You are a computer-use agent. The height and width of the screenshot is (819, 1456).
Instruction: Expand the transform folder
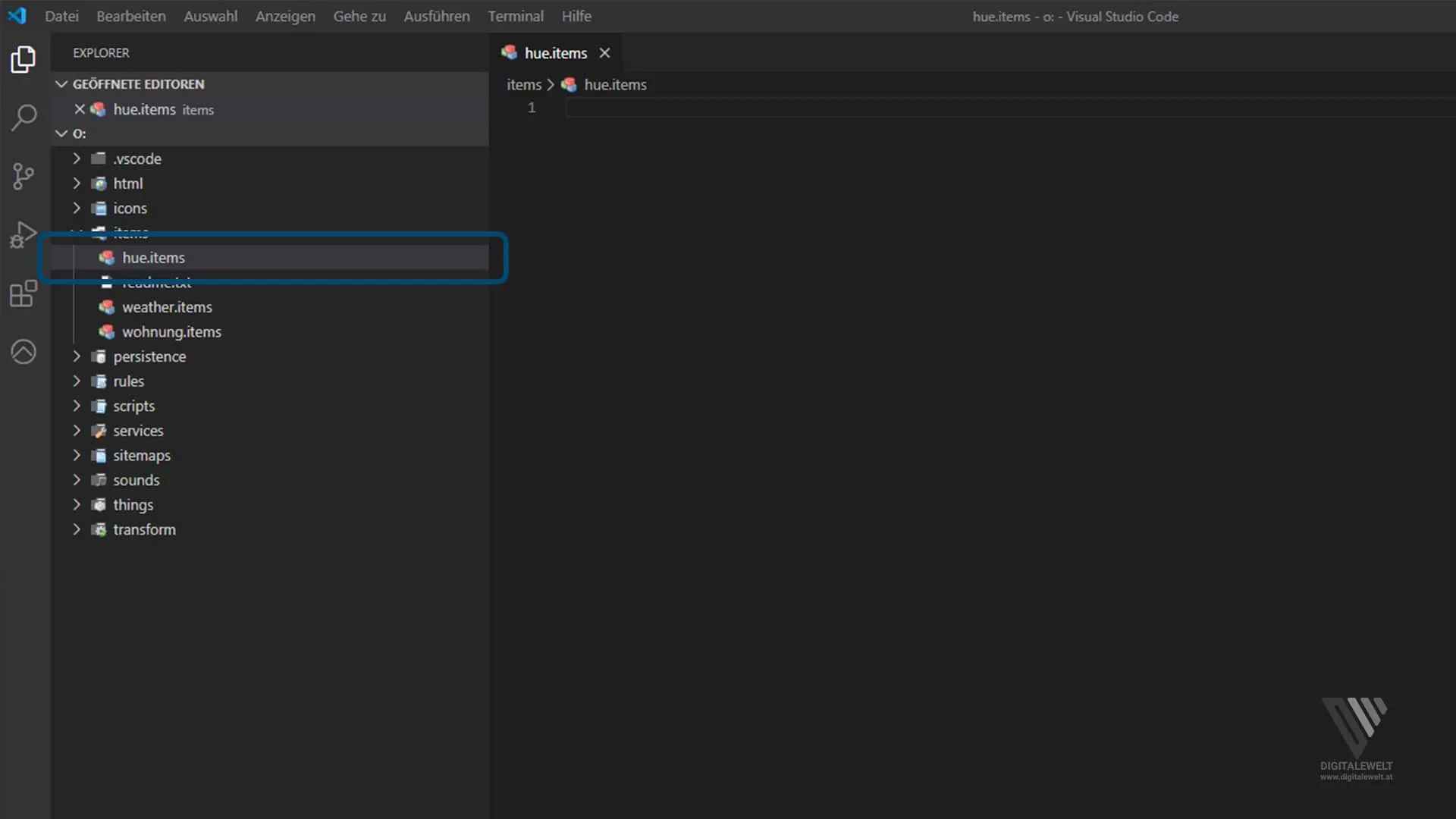77,529
